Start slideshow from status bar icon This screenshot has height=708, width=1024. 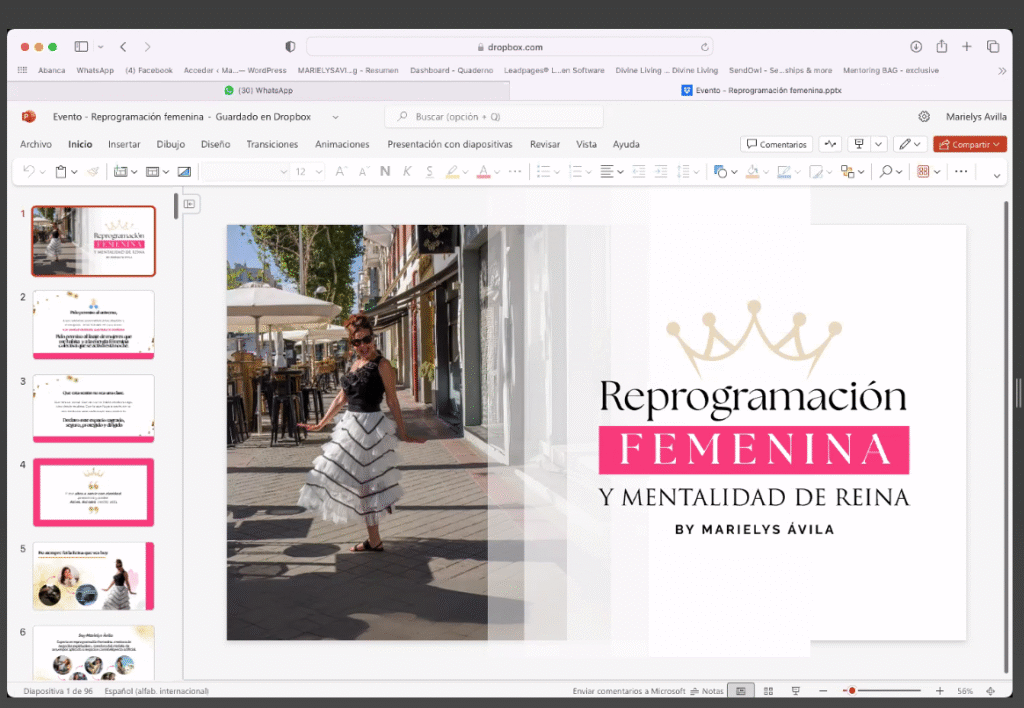click(795, 691)
